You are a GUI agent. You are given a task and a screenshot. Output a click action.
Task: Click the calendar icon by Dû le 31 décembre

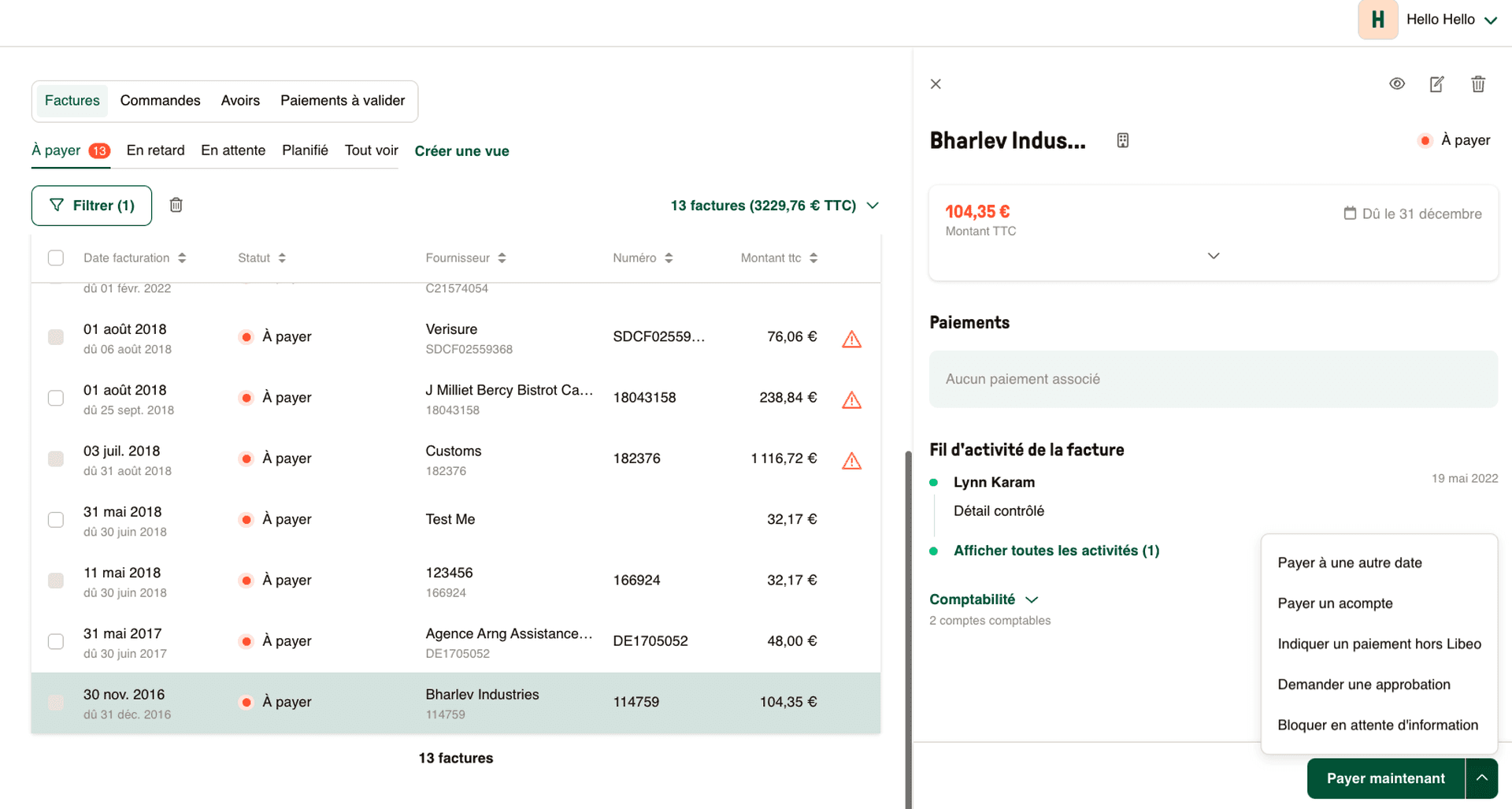(x=1350, y=213)
